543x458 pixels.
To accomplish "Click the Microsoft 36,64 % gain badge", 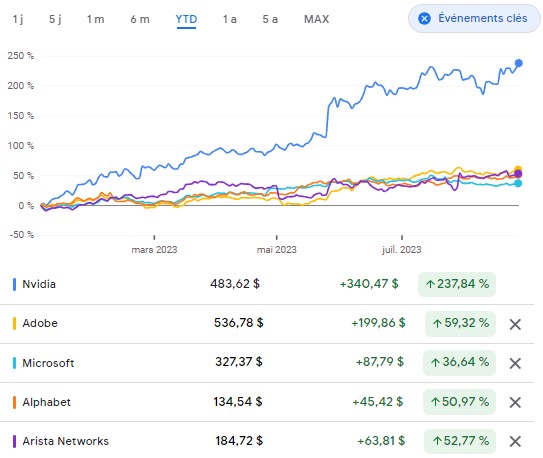I will [x=459, y=363].
